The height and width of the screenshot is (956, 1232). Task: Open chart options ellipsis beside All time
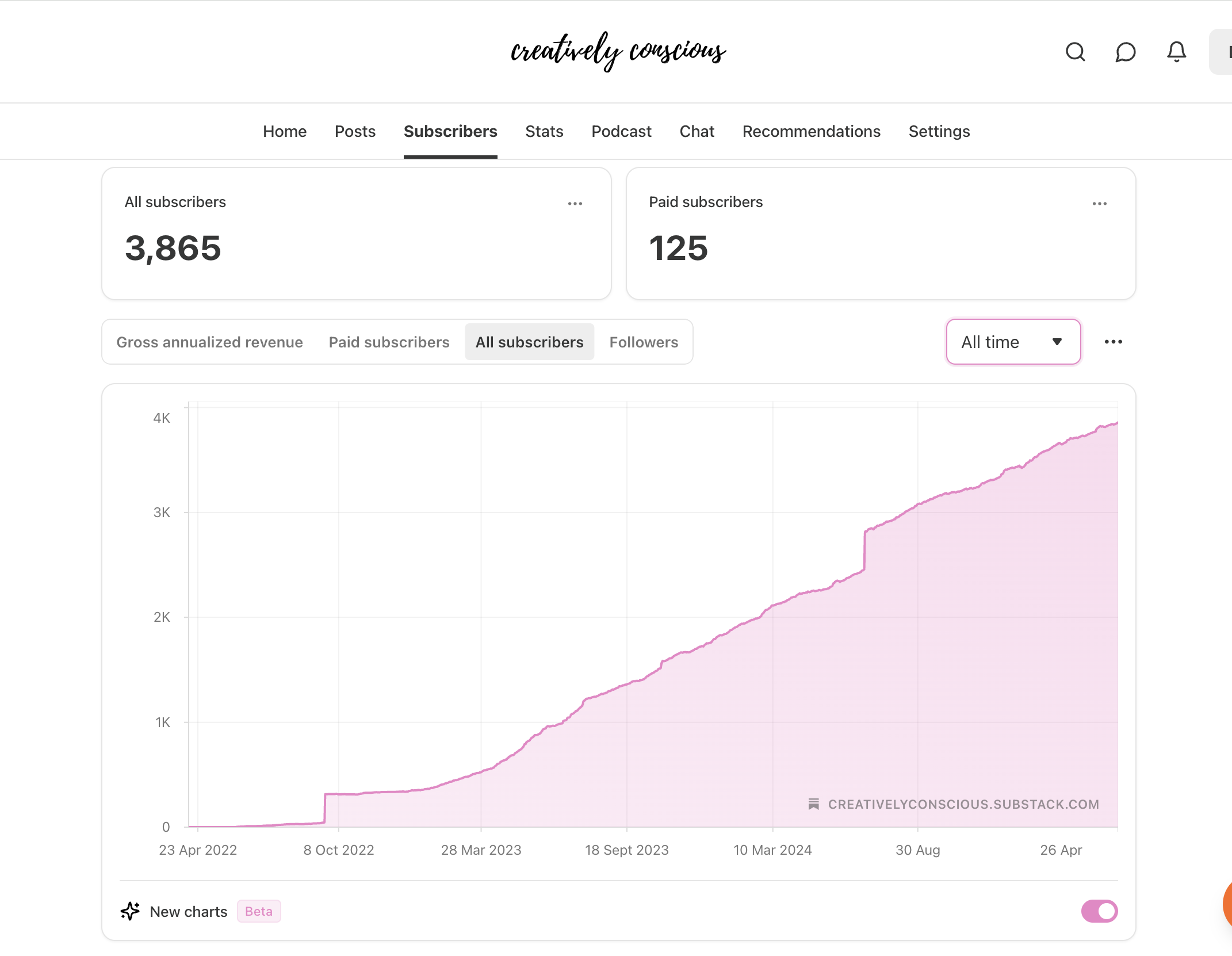[1113, 342]
